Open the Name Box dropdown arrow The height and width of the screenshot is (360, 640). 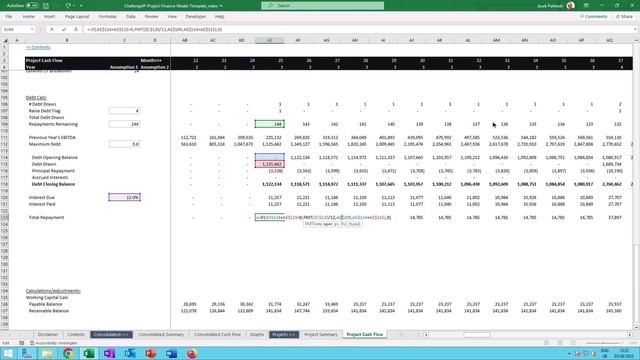pos(32,29)
